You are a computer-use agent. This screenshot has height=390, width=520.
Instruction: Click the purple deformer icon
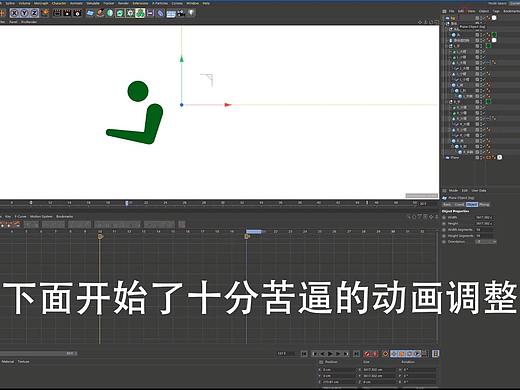[161, 13]
